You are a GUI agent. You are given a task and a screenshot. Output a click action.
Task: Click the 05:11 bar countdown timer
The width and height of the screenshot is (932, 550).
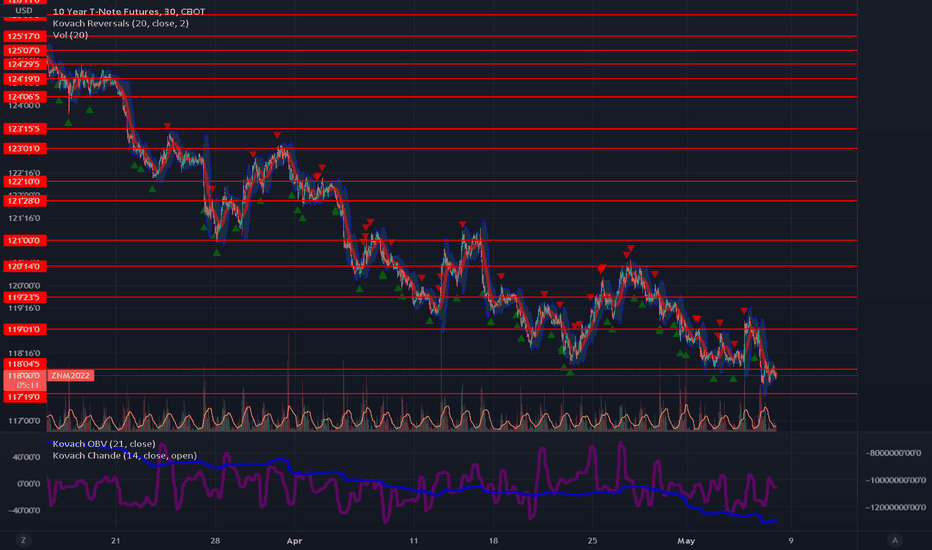click(x=27, y=385)
